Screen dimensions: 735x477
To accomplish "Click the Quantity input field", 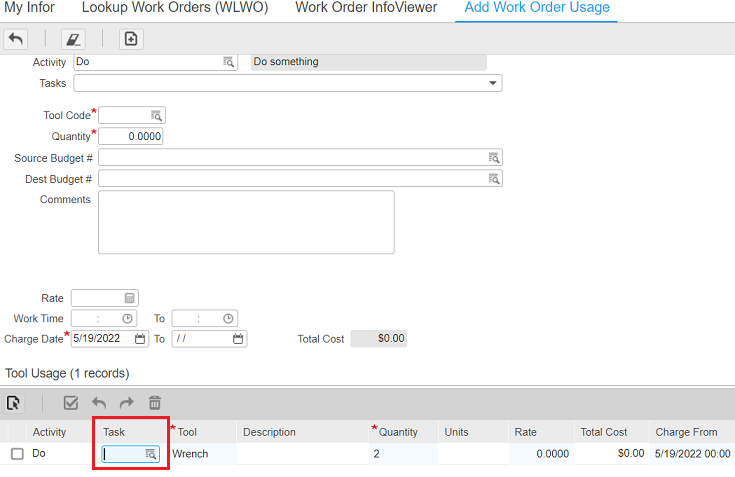I will point(130,136).
